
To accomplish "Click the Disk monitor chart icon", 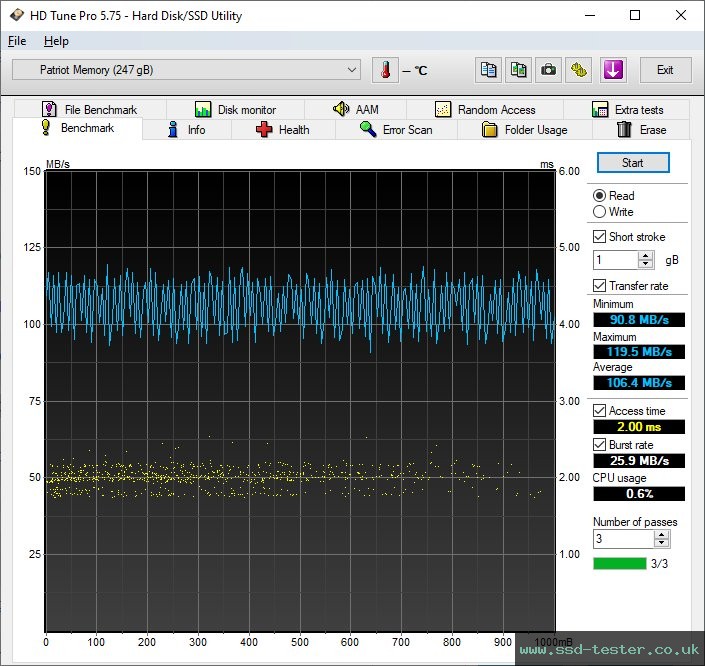I will 203,109.
